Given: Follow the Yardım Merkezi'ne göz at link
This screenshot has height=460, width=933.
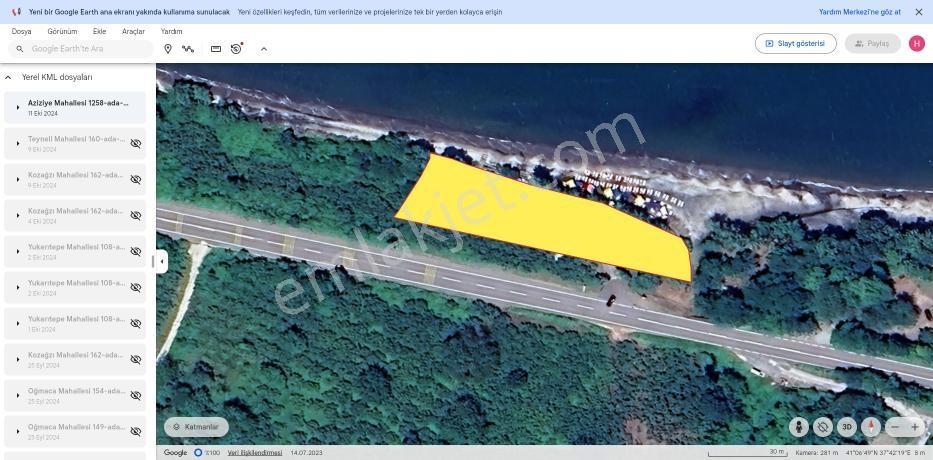Looking at the screenshot, I should pyautogui.click(x=860, y=12).
